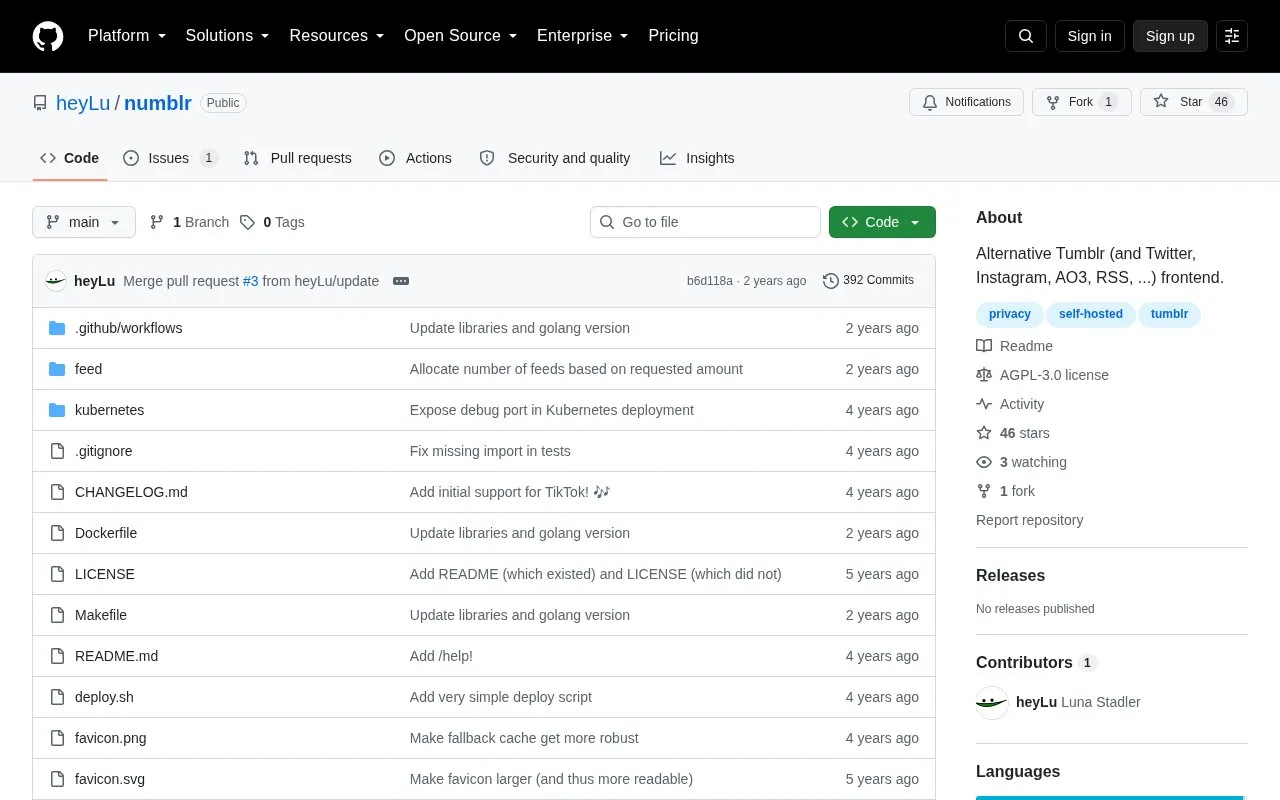The width and height of the screenshot is (1280, 800).
Task: Open the Actions tab
Action: 415,158
